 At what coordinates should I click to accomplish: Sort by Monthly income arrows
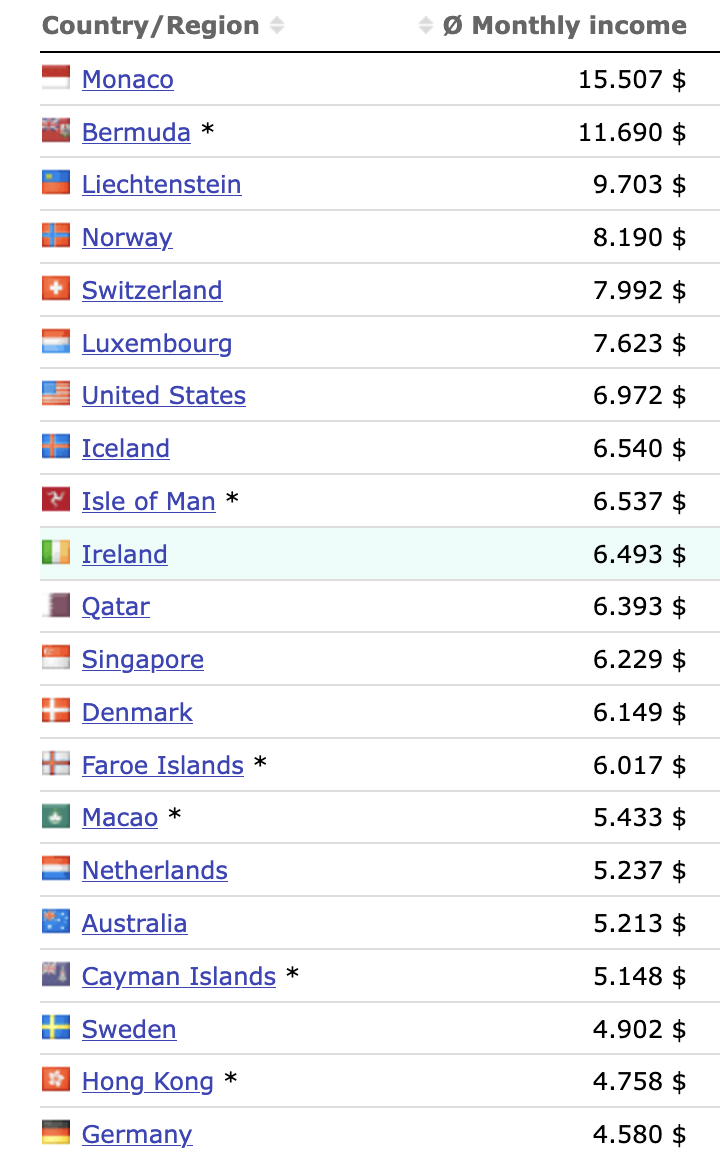[426, 26]
